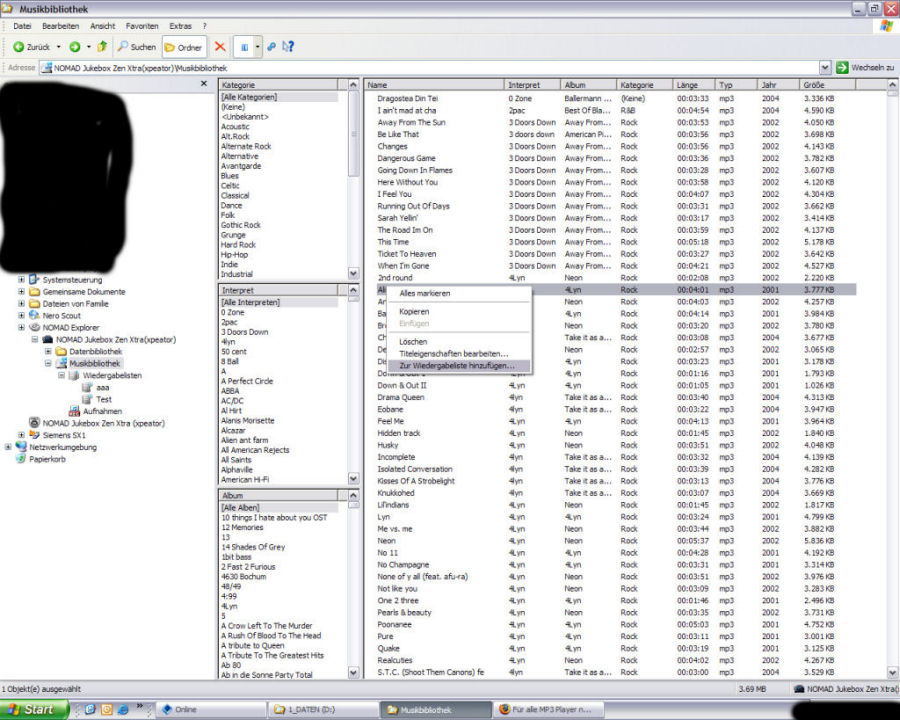This screenshot has width=900, height=720.
Task: Sort by the Größe column header
Action: [827, 85]
